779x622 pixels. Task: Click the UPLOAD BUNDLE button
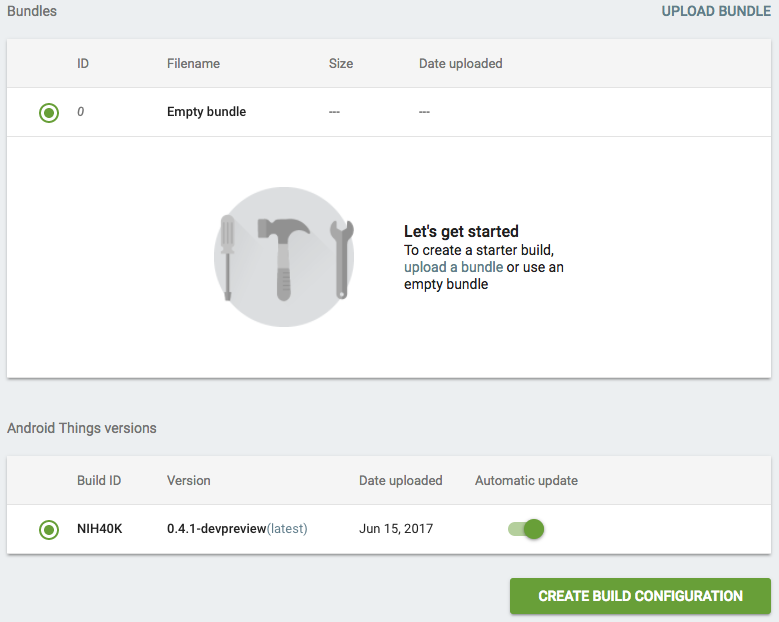point(716,12)
